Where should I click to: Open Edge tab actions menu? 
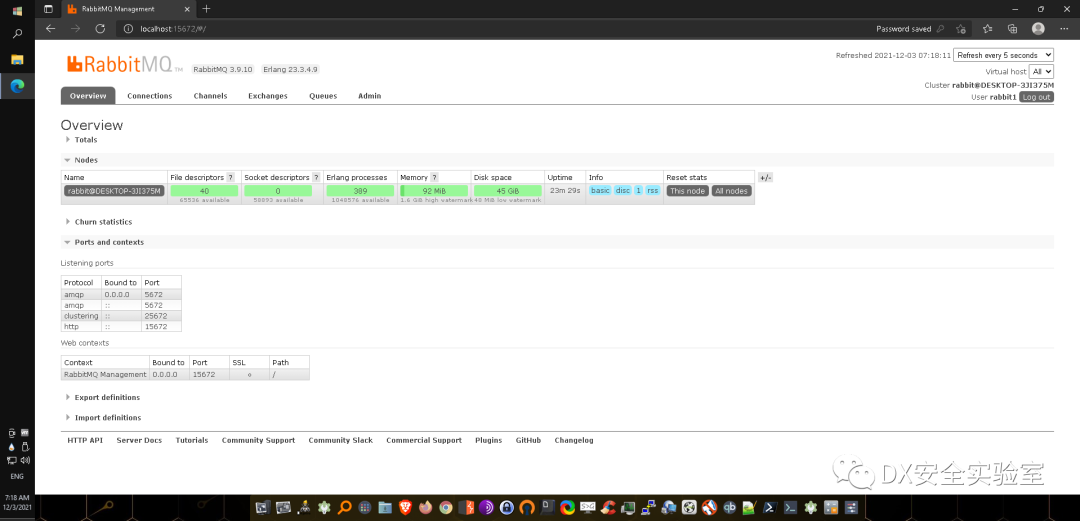[x=48, y=9]
